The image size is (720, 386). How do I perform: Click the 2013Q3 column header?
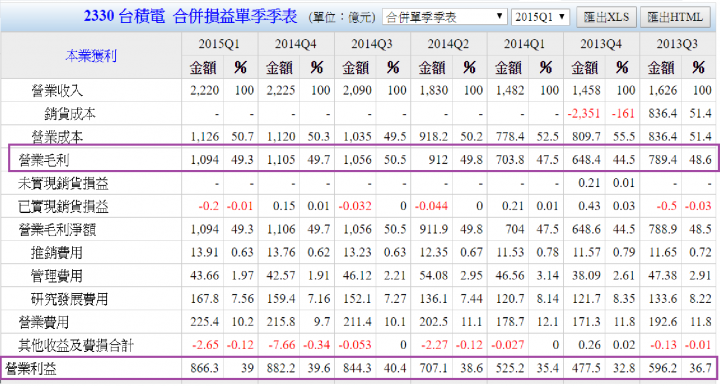pyautogui.click(x=677, y=44)
